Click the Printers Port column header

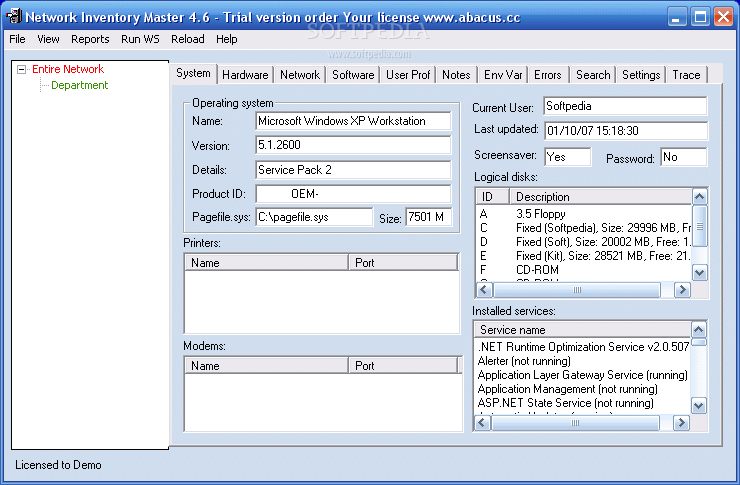tap(403, 263)
